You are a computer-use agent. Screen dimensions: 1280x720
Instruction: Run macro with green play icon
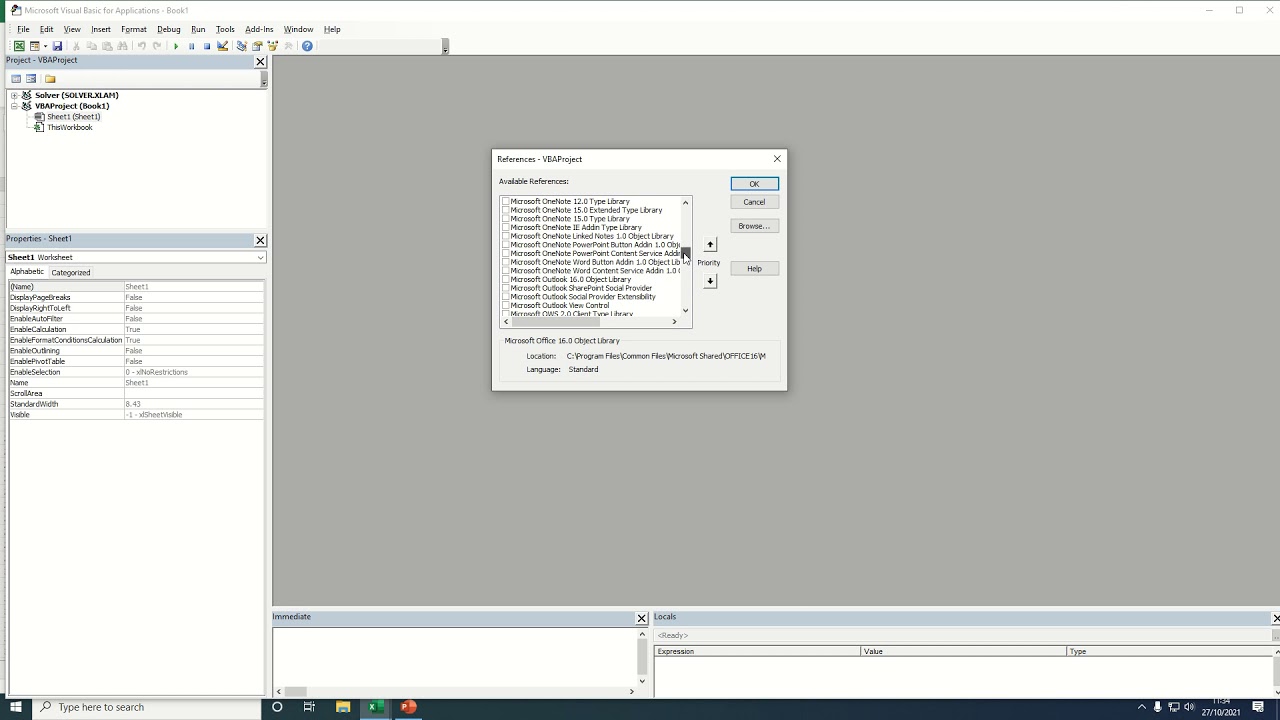(x=176, y=46)
